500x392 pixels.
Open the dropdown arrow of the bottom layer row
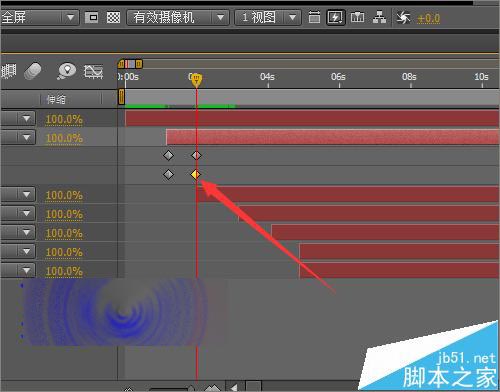pyautogui.click(x=26, y=270)
